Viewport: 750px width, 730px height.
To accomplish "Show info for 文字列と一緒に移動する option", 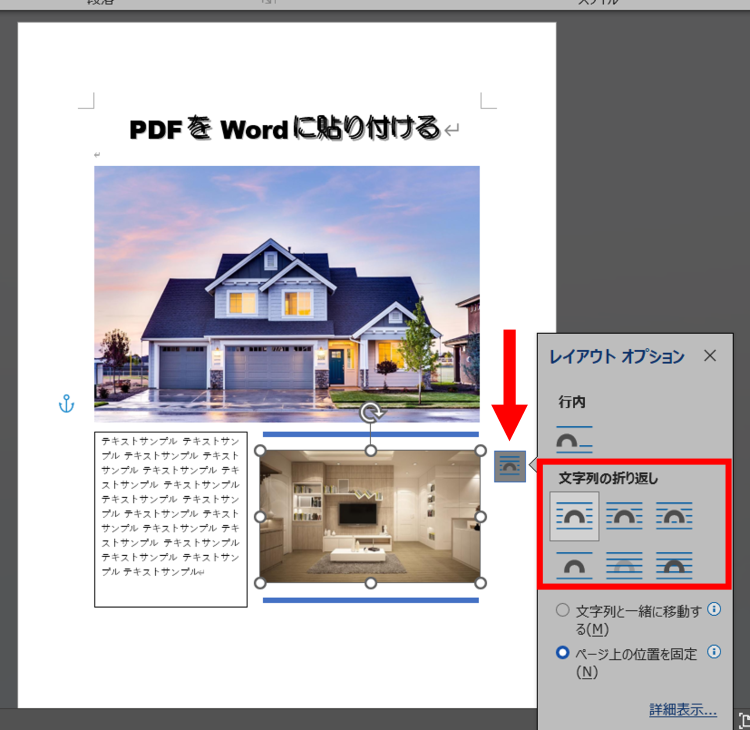I will coord(714,609).
